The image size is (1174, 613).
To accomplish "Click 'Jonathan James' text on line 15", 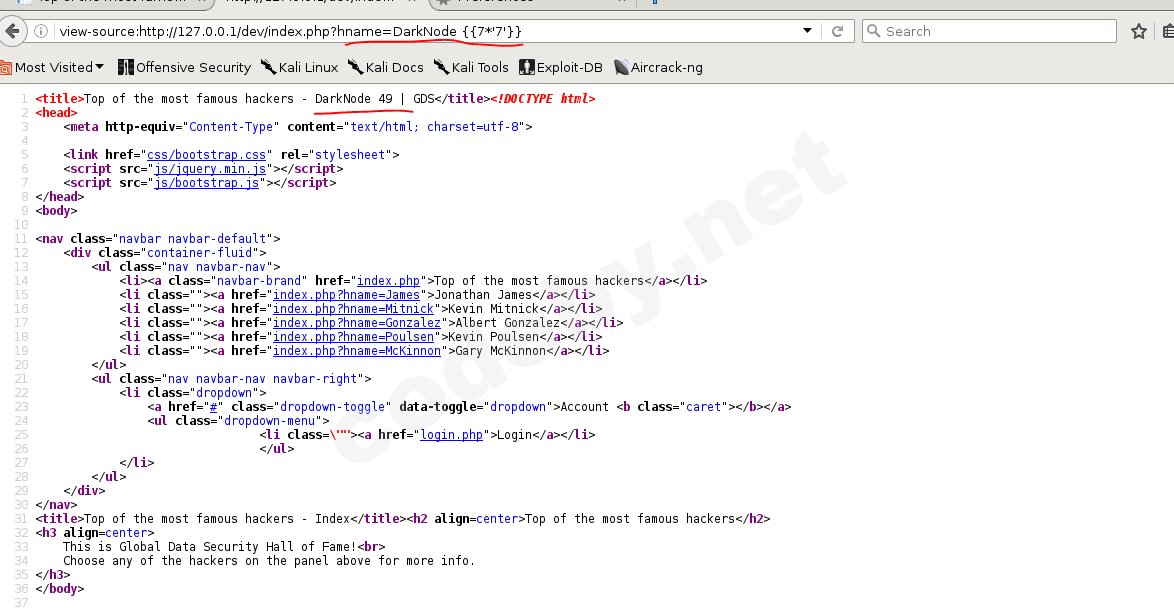I will (x=483, y=295).
